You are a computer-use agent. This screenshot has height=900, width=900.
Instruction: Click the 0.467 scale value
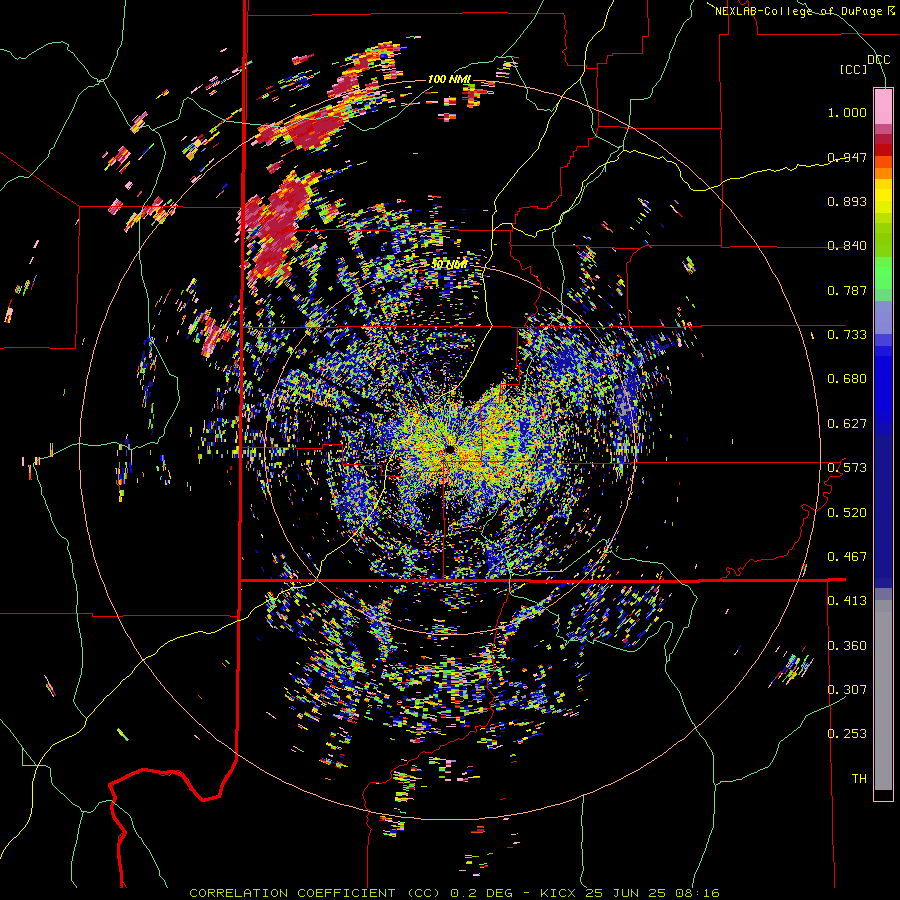click(847, 557)
